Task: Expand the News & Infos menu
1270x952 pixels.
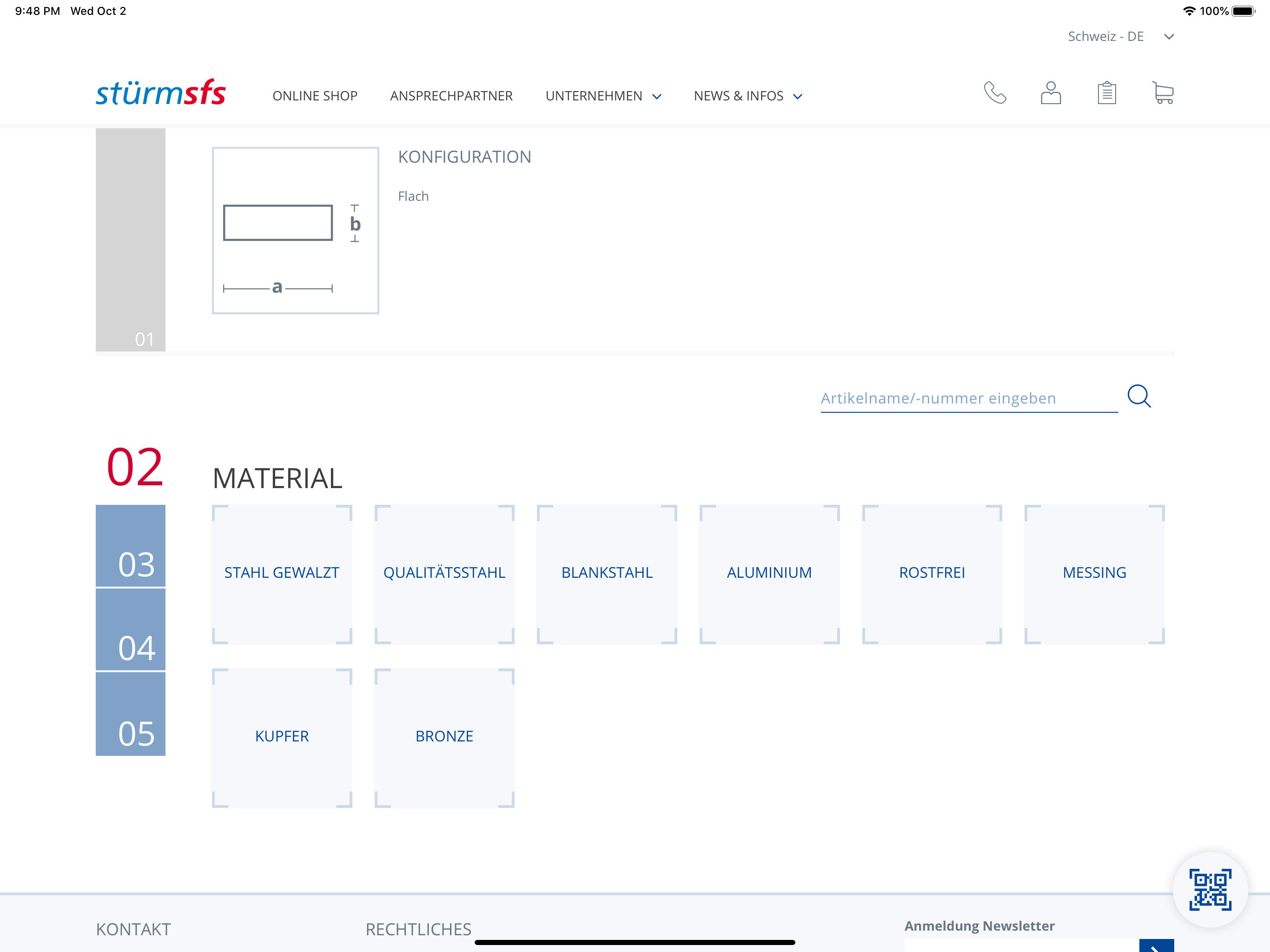Action: point(748,96)
